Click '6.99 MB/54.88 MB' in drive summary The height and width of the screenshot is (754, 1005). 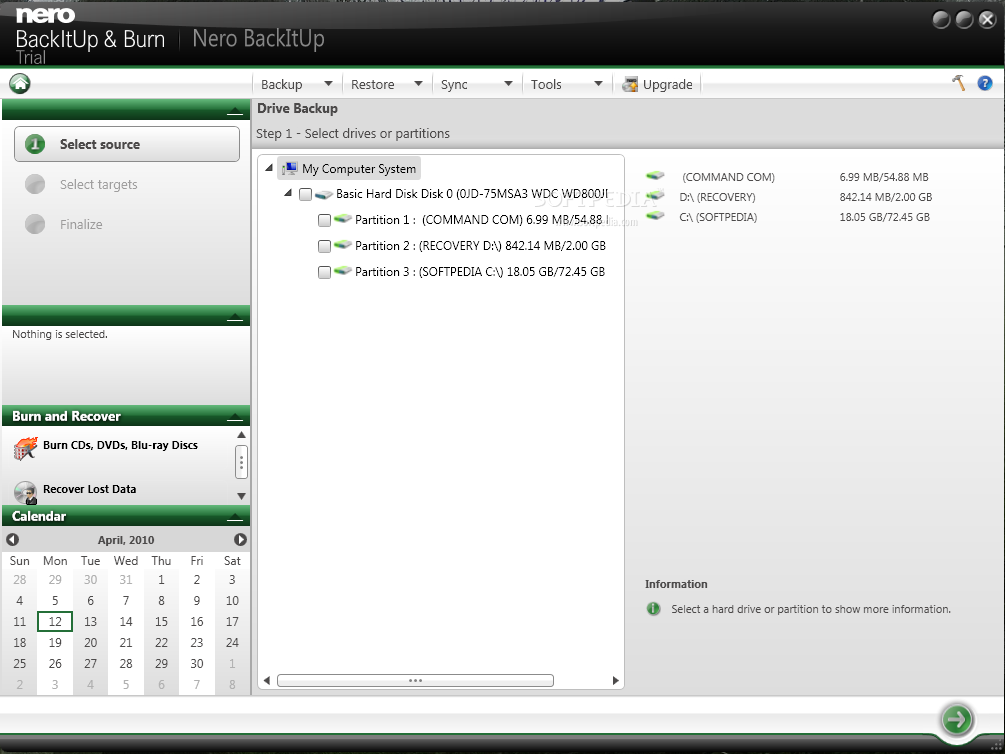click(884, 177)
